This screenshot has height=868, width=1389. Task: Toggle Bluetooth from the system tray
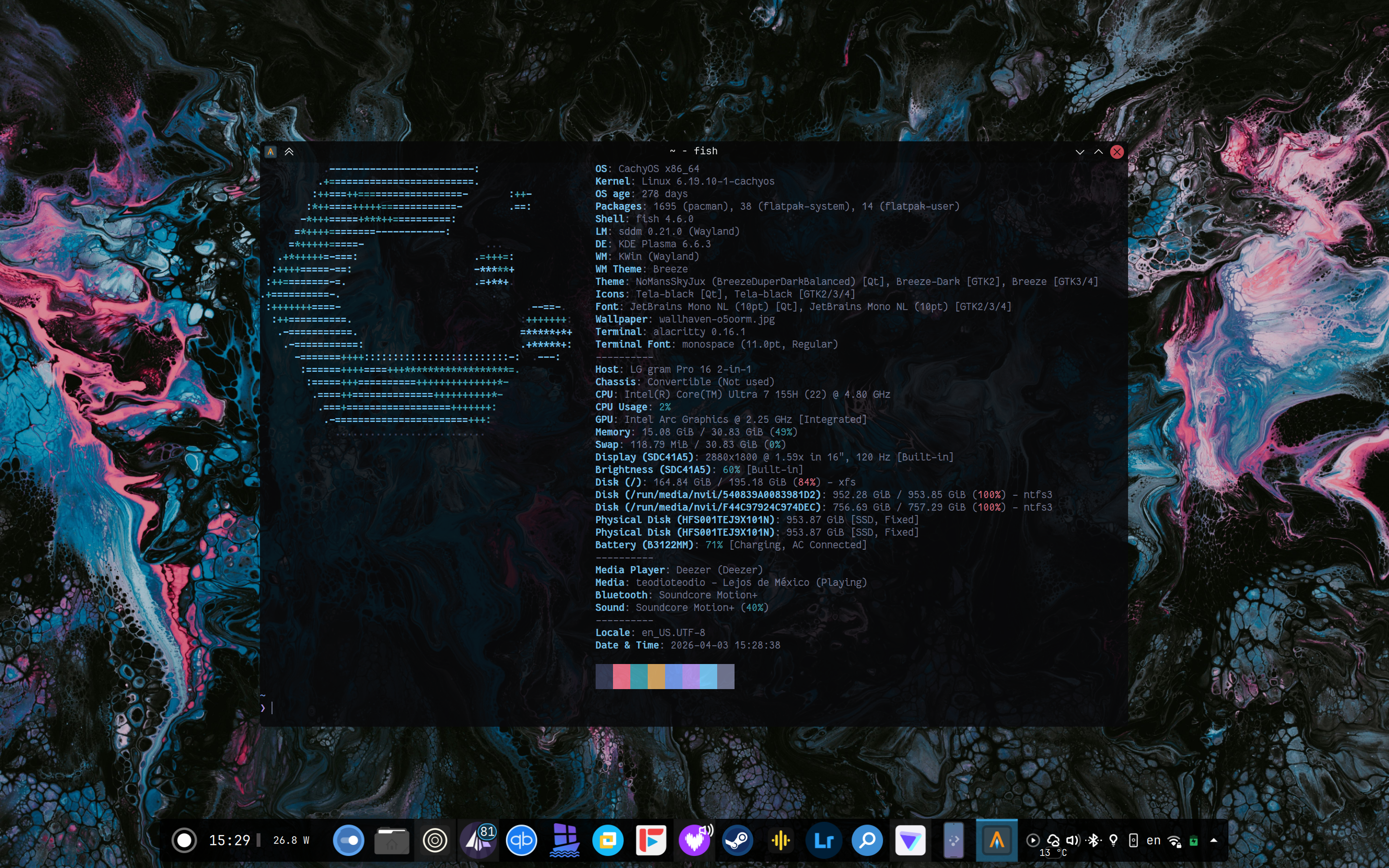coord(1093,841)
